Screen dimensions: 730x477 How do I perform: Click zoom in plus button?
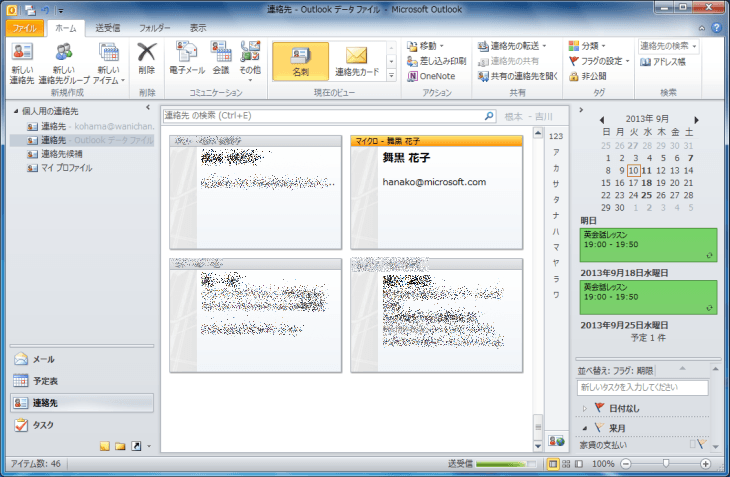click(x=705, y=464)
